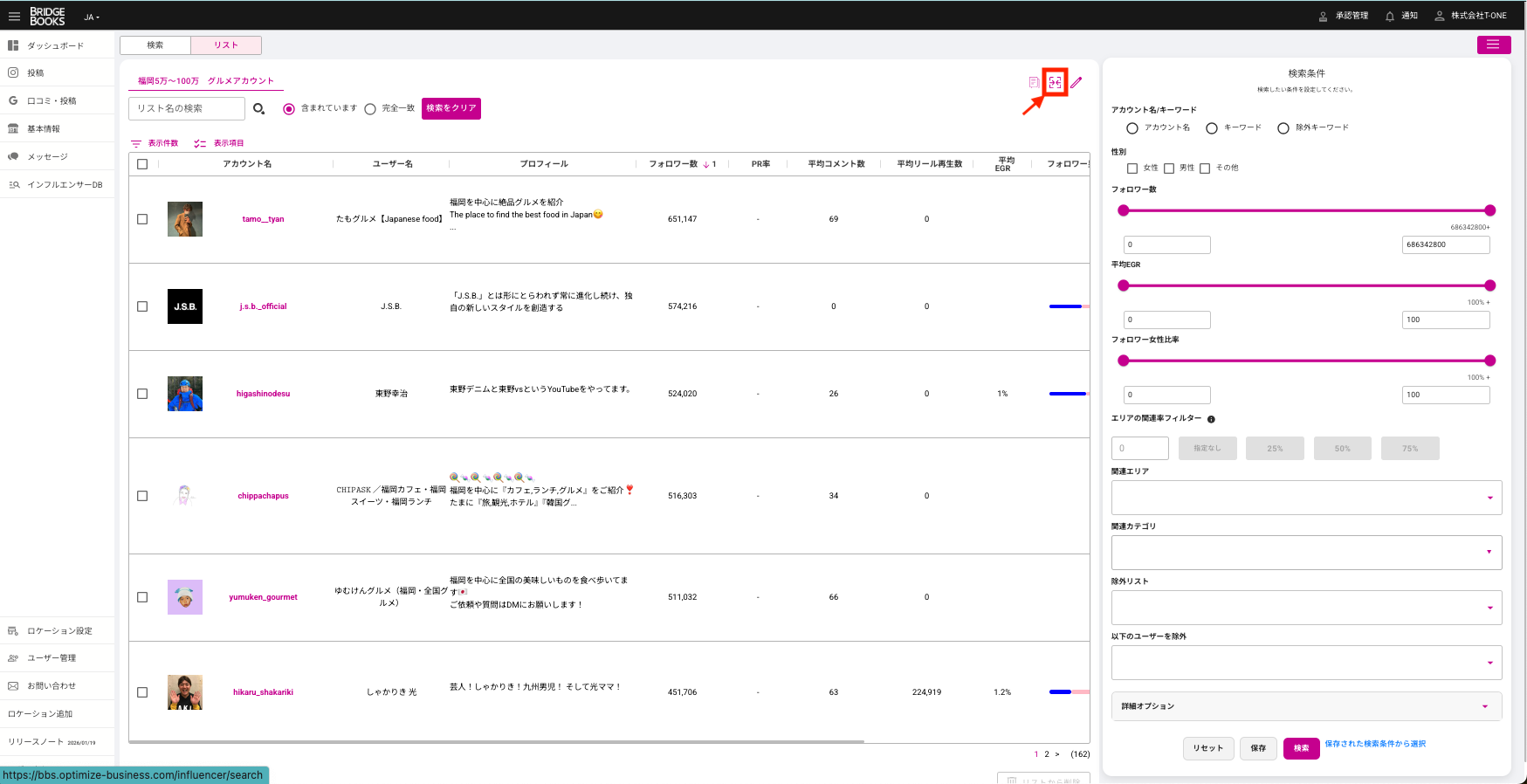Image resolution: width=1527 pixels, height=784 pixels.
Task: Select the 完全一致 radio button
Action: (370, 109)
